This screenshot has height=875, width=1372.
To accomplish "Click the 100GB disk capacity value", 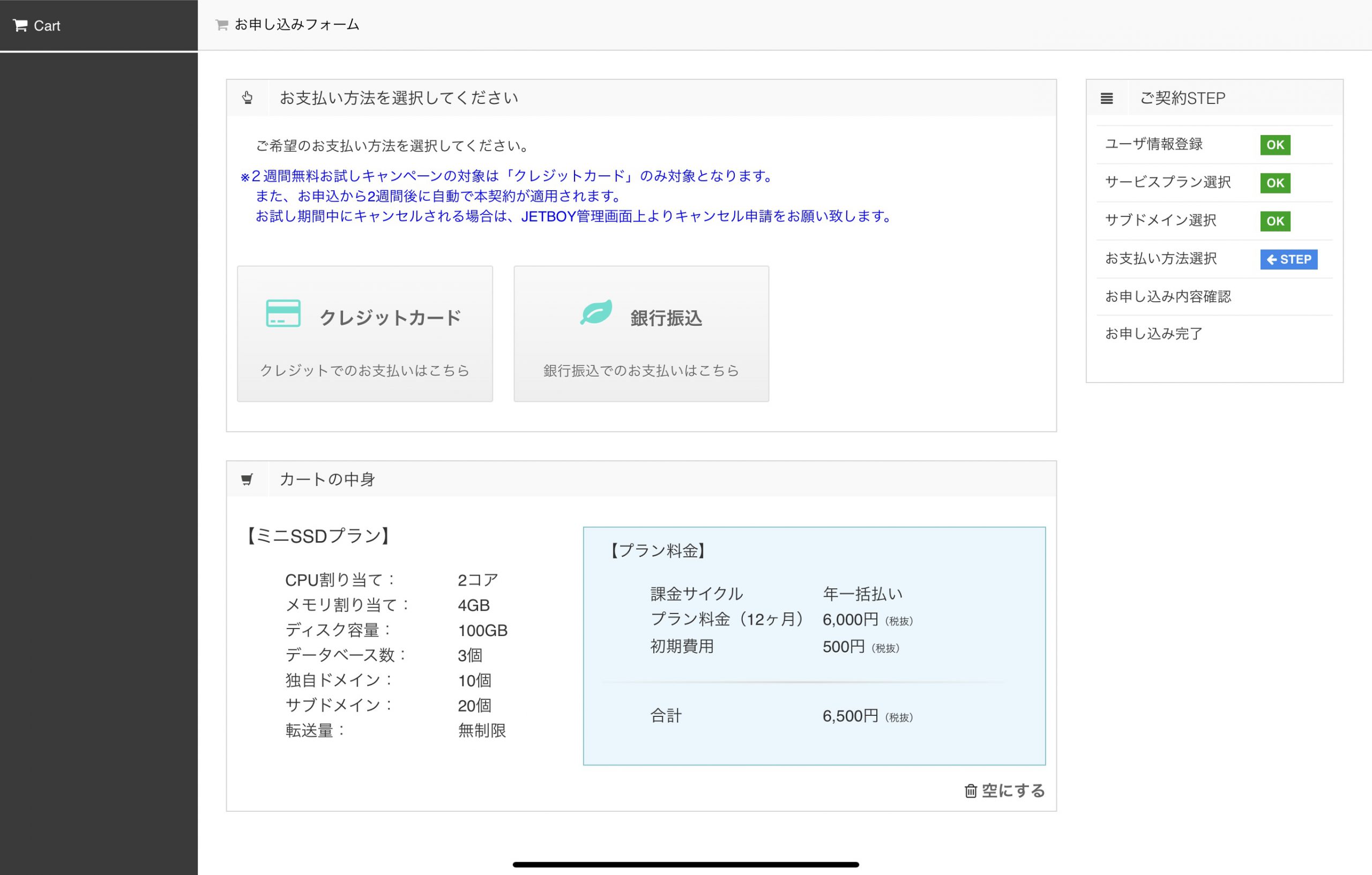I will [482, 630].
